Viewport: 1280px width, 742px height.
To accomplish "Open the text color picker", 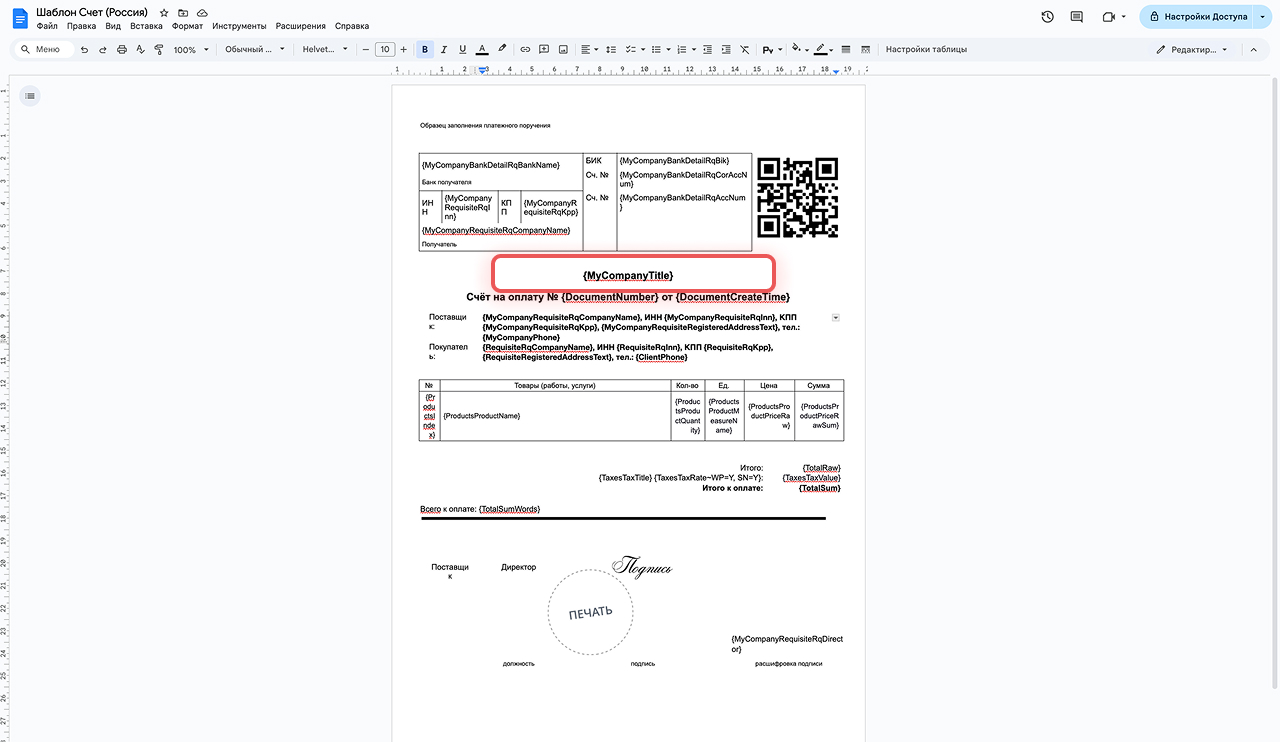I will click(x=482, y=49).
